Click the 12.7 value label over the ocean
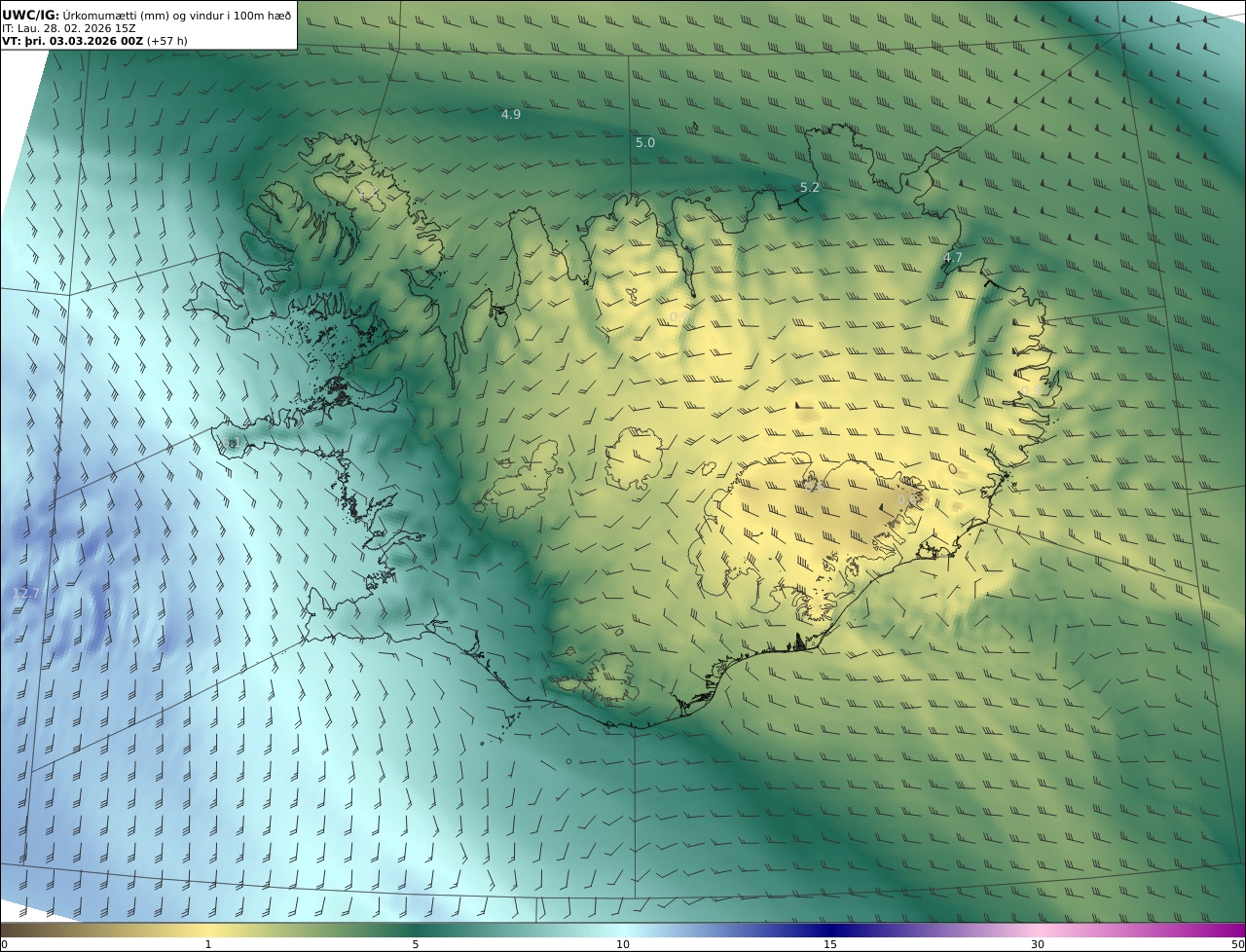This screenshot has width=1246, height=952. click(x=26, y=594)
